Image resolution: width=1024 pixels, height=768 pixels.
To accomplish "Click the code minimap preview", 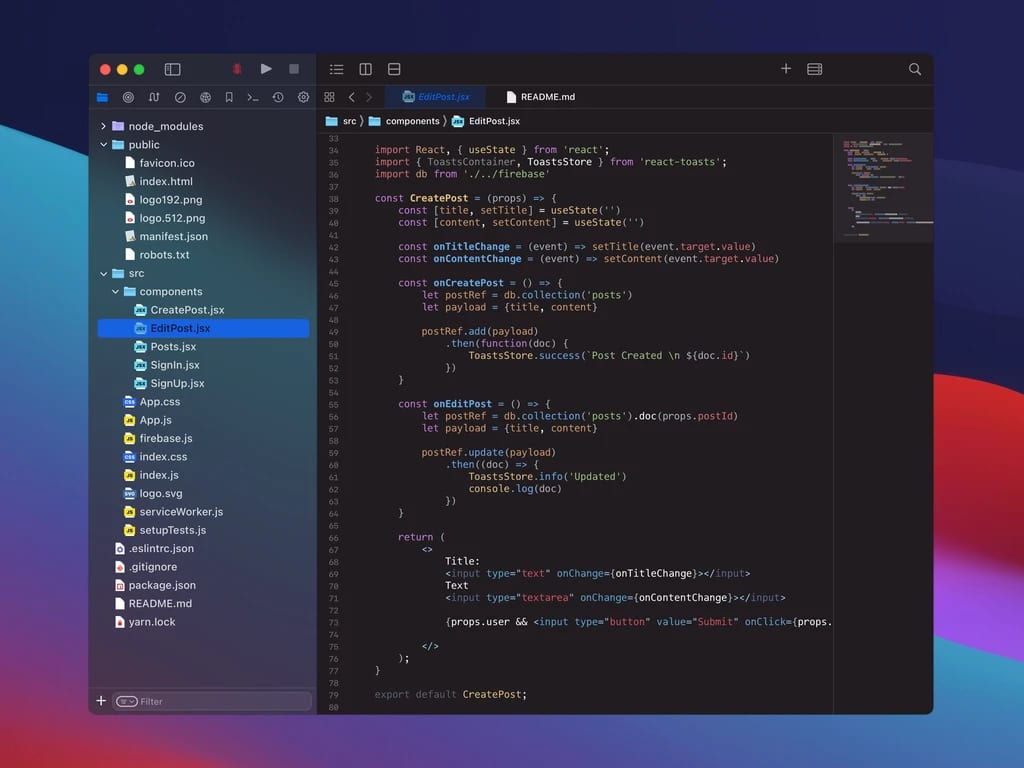I will click(x=884, y=188).
